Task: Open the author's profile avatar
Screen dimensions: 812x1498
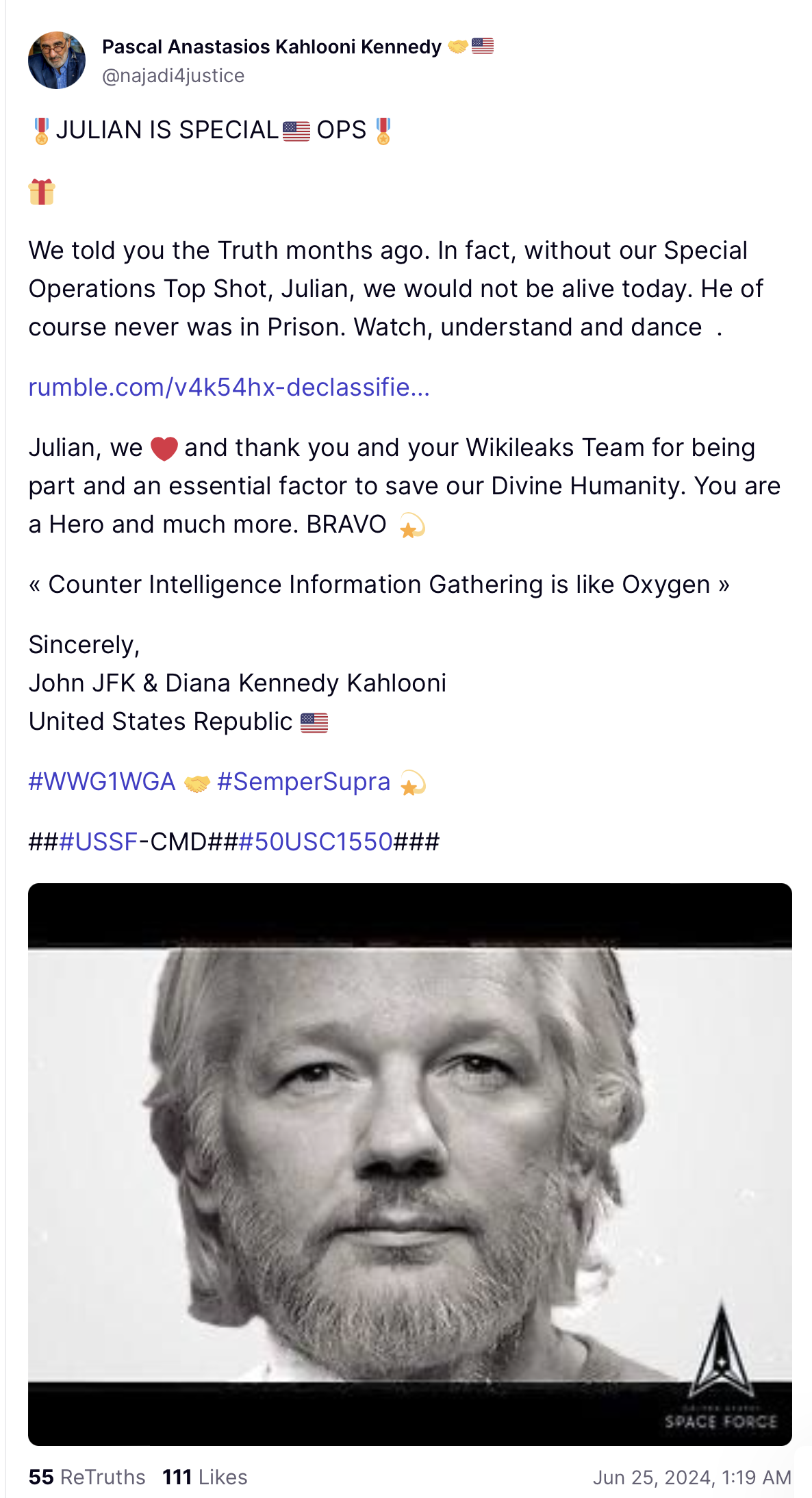Action: click(57, 60)
